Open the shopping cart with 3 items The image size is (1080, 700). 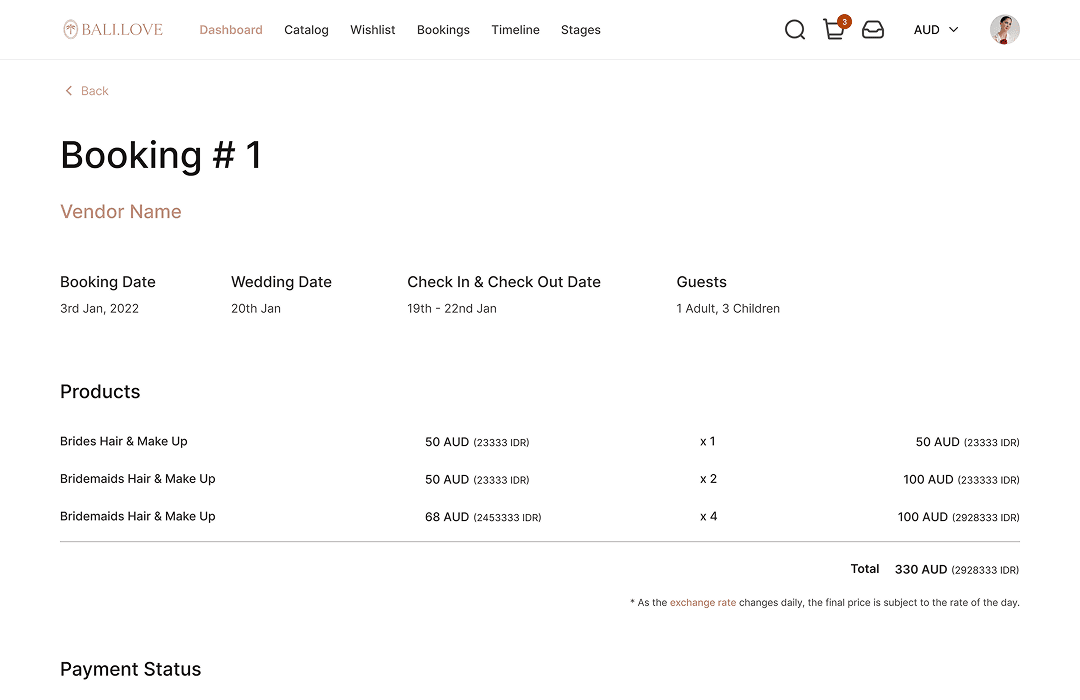tap(834, 31)
